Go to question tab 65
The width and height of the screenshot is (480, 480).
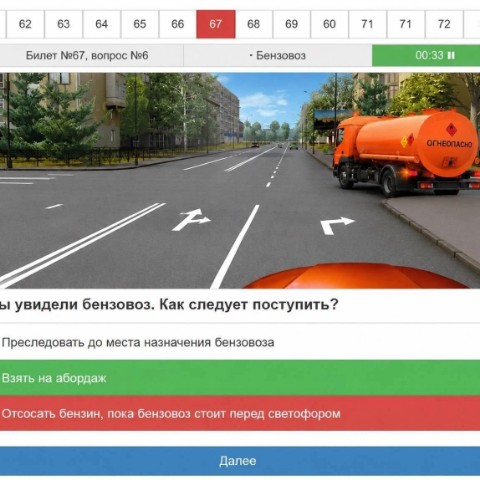pyautogui.click(x=140, y=24)
